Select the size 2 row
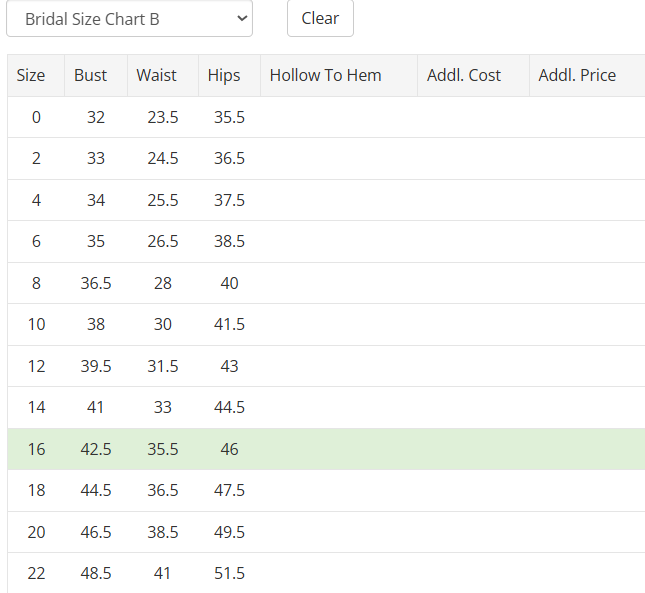 [x=326, y=159]
